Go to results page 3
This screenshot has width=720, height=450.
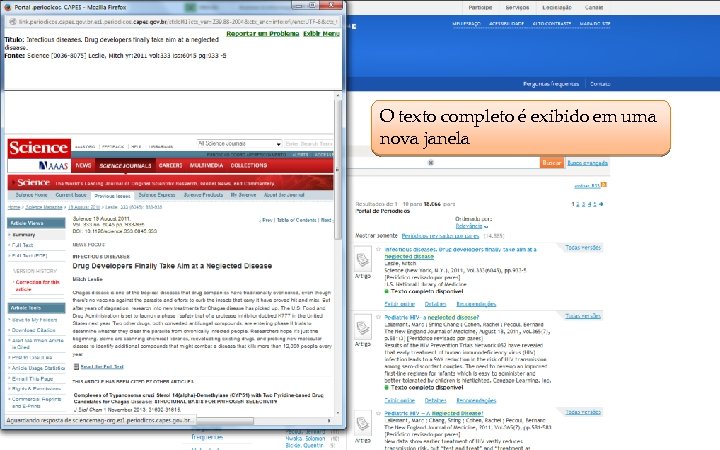pyautogui.click(x=584, y=204)
